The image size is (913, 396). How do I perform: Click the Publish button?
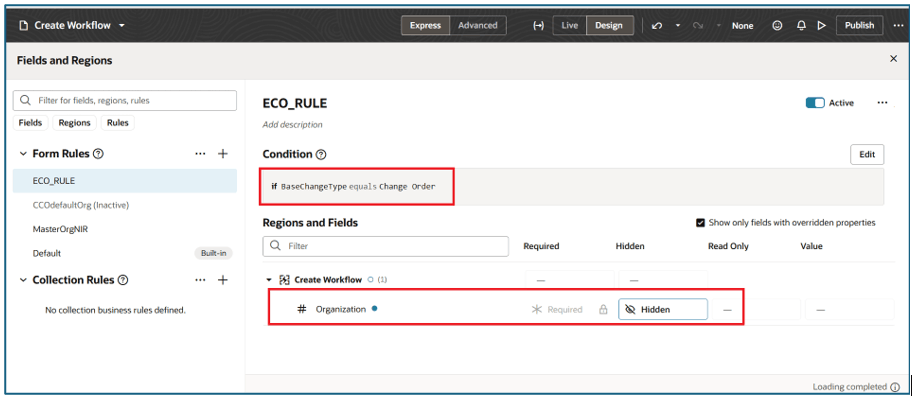[x=859, y=26]
